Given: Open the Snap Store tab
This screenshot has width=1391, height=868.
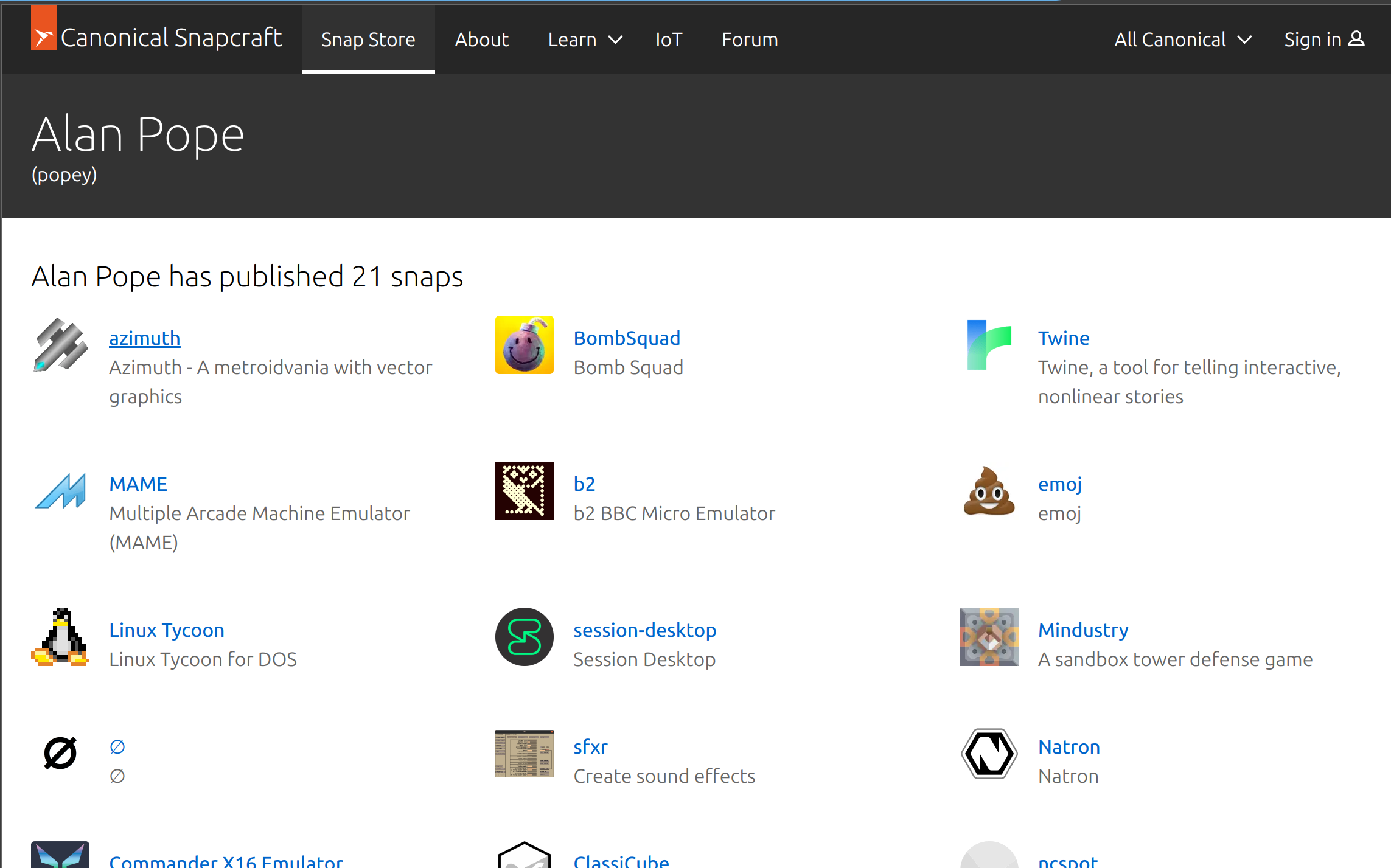Looking at the screenshot, I should tap(368, 40).
